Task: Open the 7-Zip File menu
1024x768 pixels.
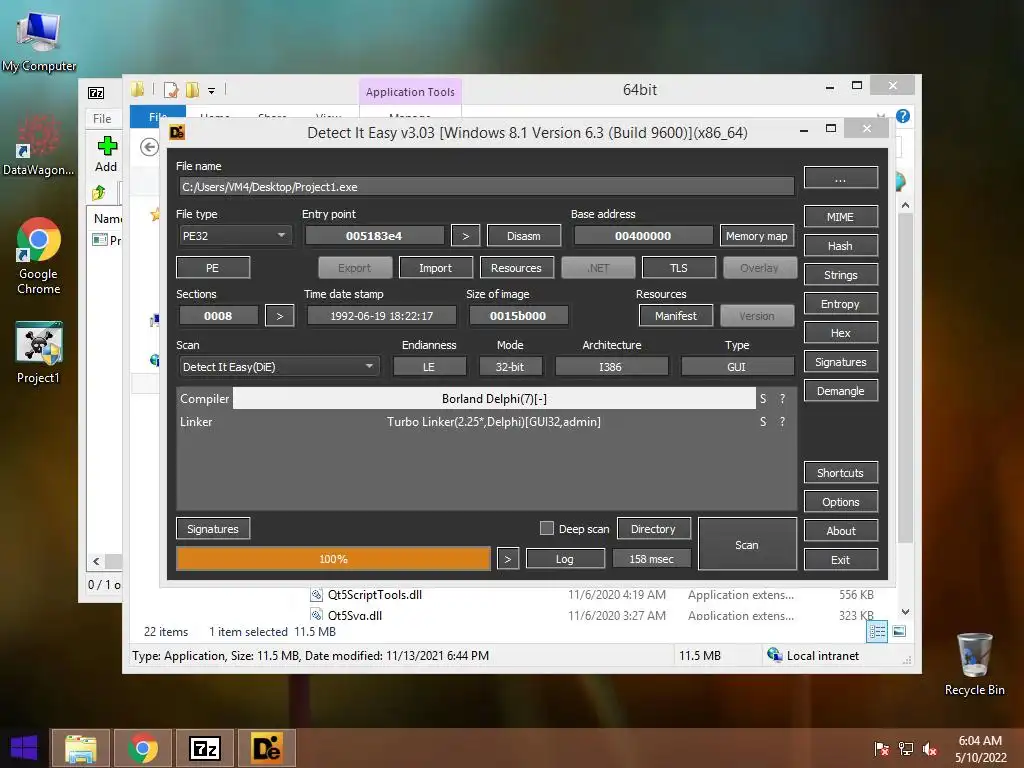Action: 102,119
